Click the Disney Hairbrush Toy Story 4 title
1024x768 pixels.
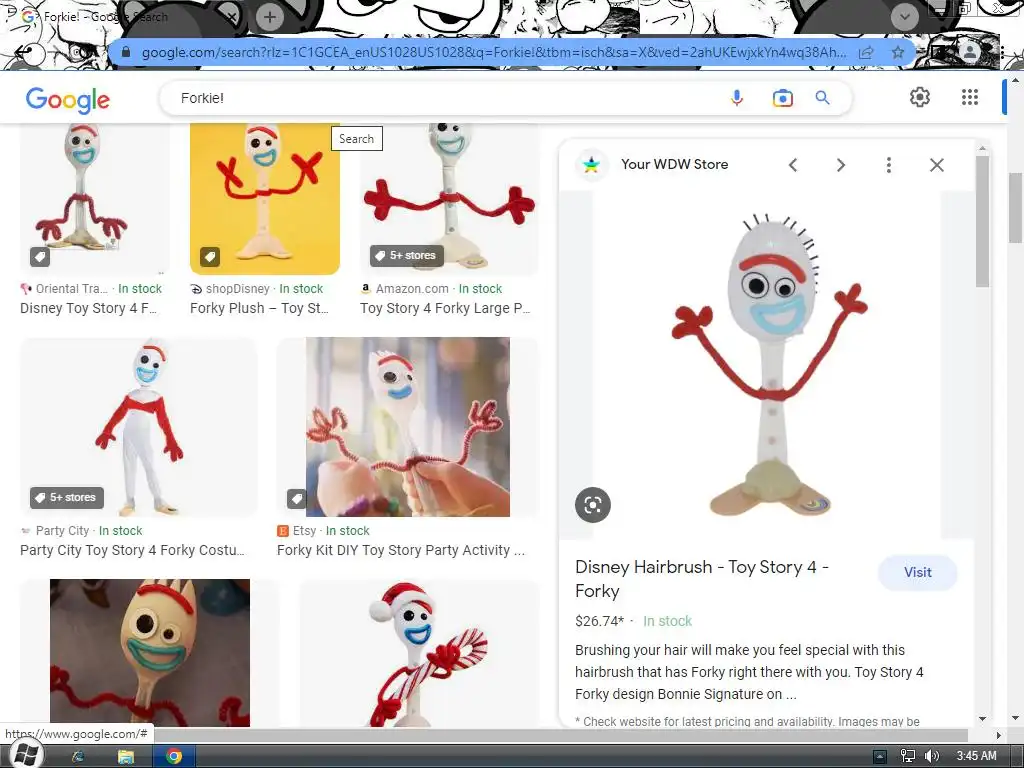[702, 579]
